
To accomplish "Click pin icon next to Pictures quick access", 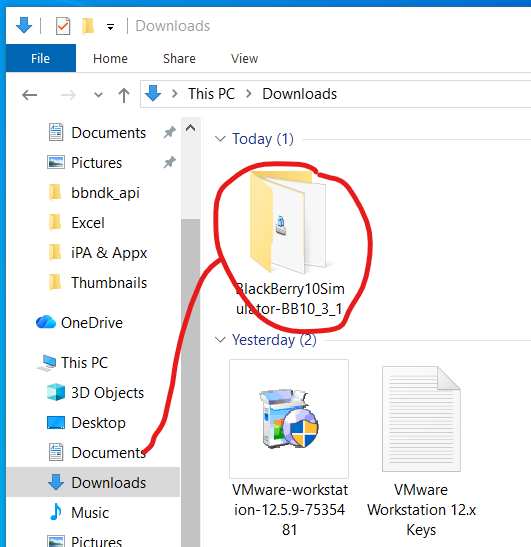I will coord(170,162).
